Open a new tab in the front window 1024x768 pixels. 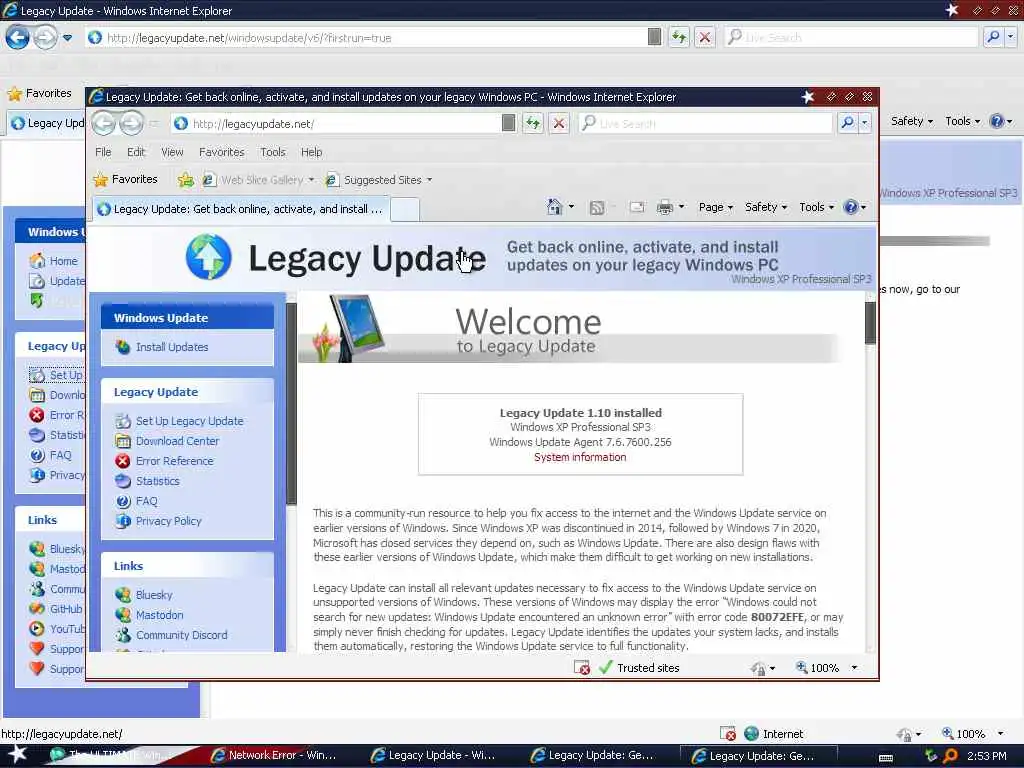click(405, 210)
